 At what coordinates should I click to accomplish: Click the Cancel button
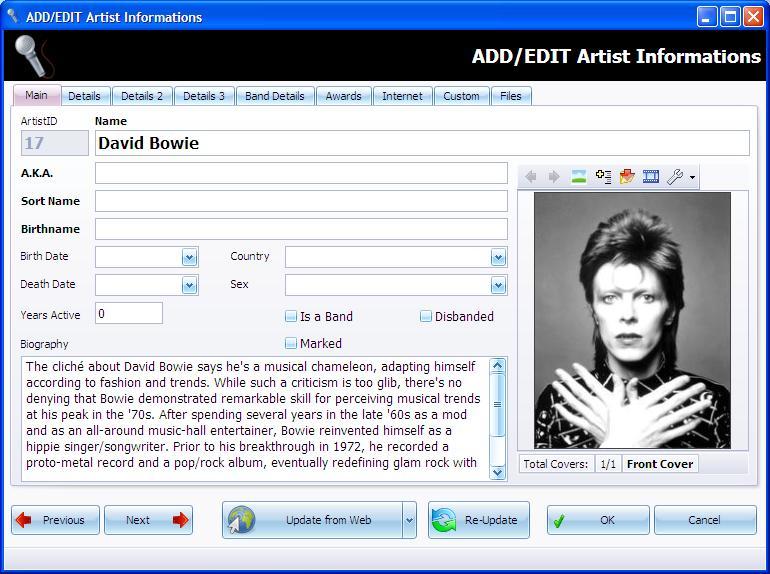point(705,520)
